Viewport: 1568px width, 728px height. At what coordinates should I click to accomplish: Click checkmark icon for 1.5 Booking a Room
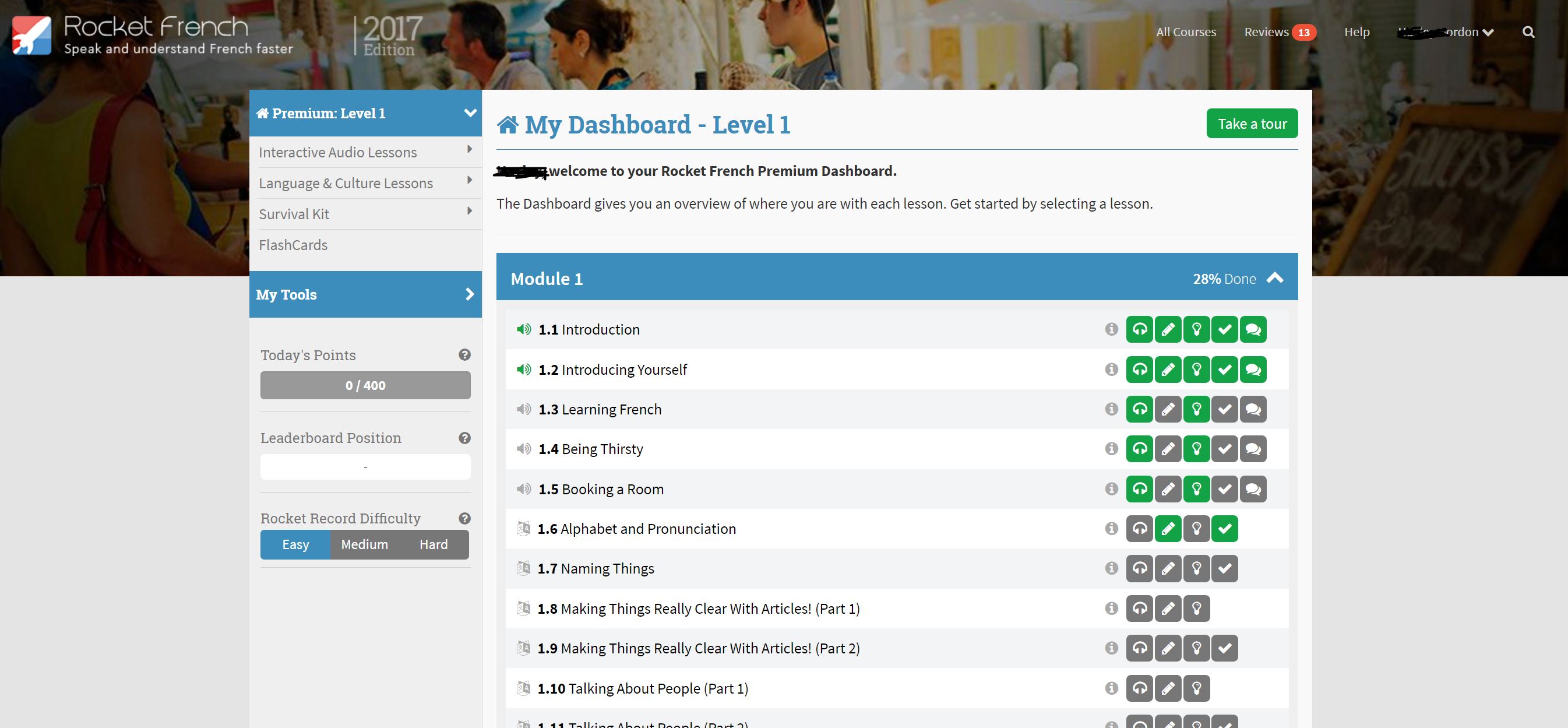tap(1225, 489)
